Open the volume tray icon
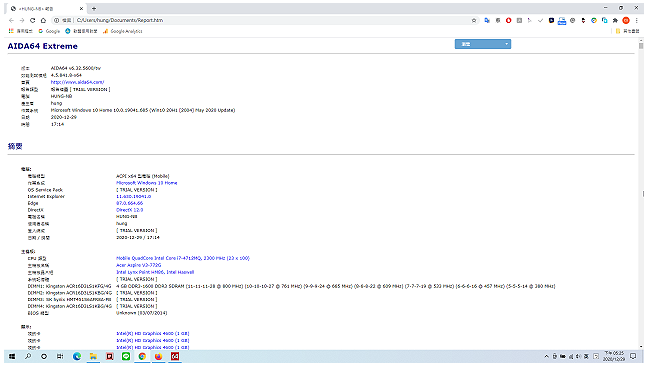 (579, 356)
